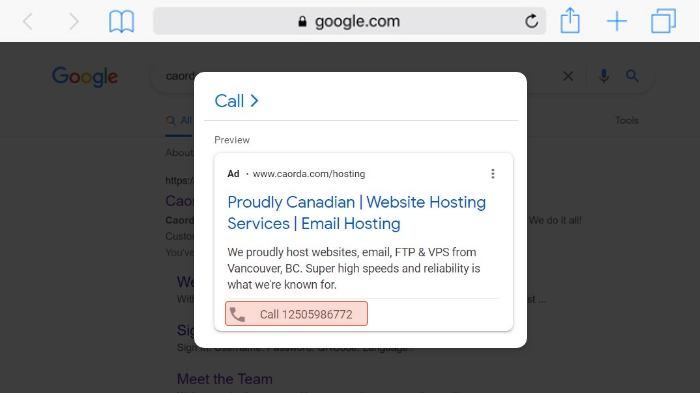Go forward with the Safari forward arrow
The height and width of the screenshot is (393, 700).
pos(74,21)
